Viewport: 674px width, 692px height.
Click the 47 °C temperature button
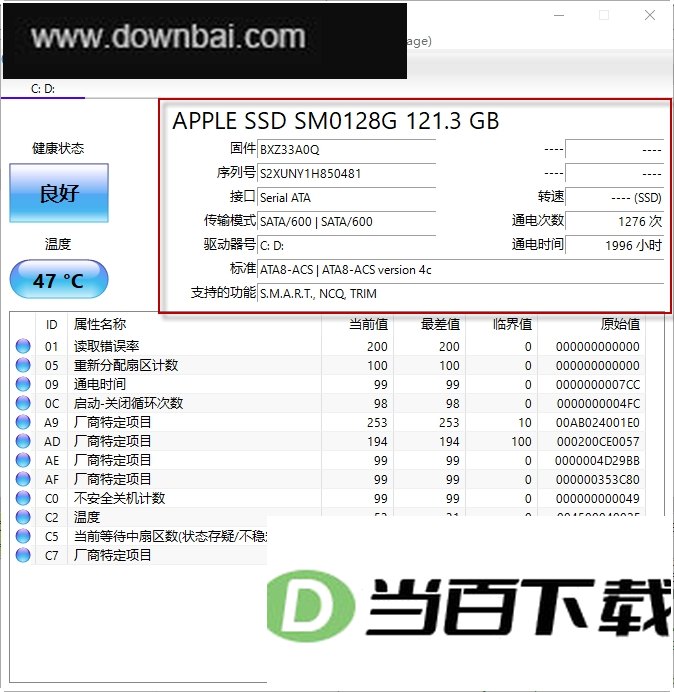tap(59, 280)
